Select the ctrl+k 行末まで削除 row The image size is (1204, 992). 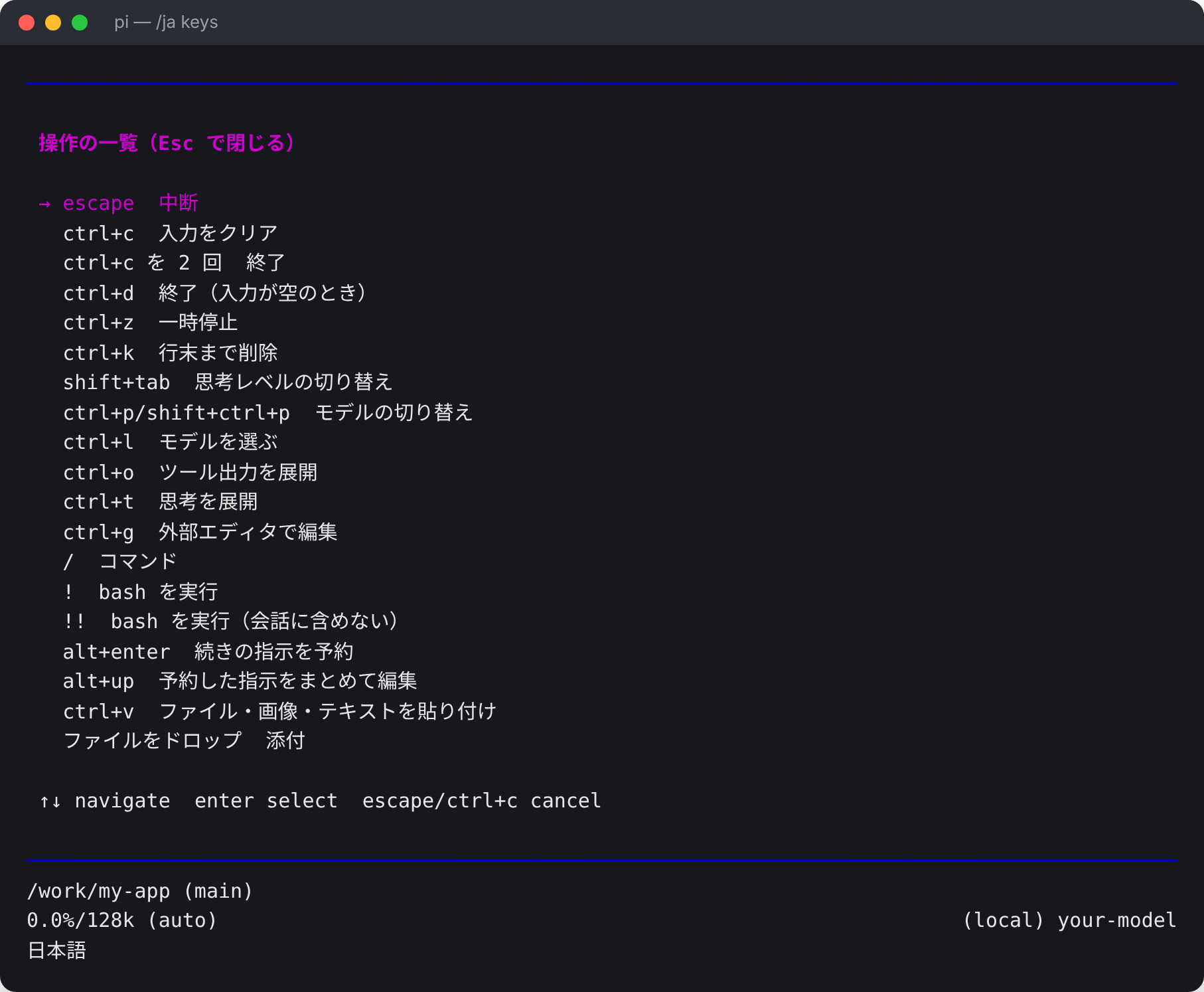171,353
